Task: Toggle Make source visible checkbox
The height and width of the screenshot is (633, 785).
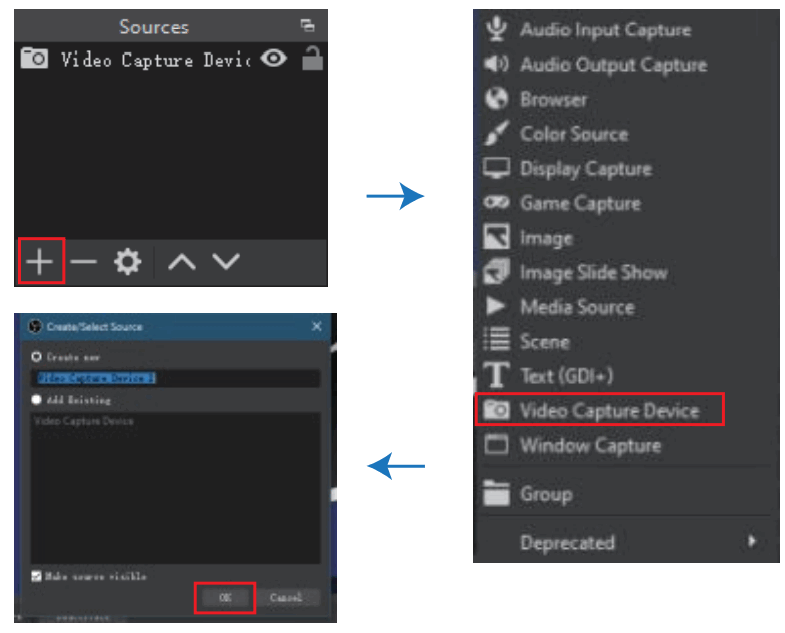Action: tap(36, 576)
